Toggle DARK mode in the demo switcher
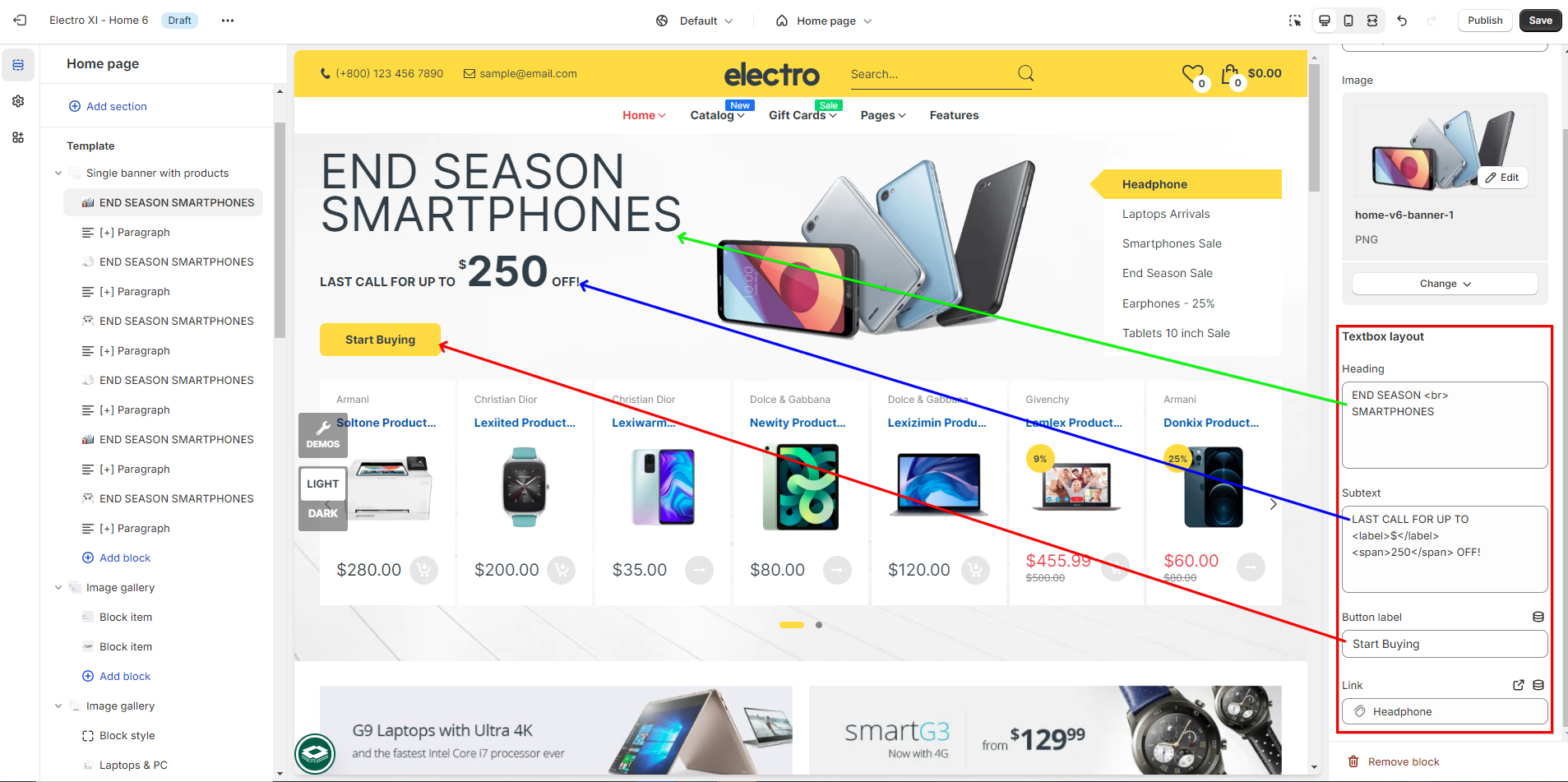This screenshot has width=1568, height=782. (322, 513)
